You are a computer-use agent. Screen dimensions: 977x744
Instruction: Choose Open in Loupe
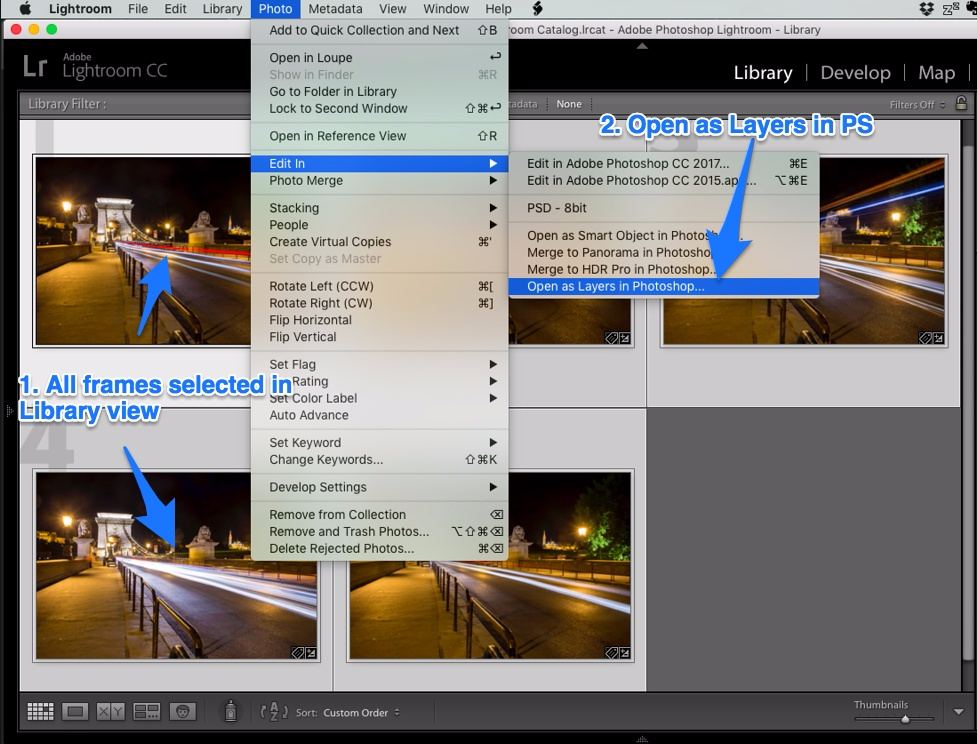point(379,58)
